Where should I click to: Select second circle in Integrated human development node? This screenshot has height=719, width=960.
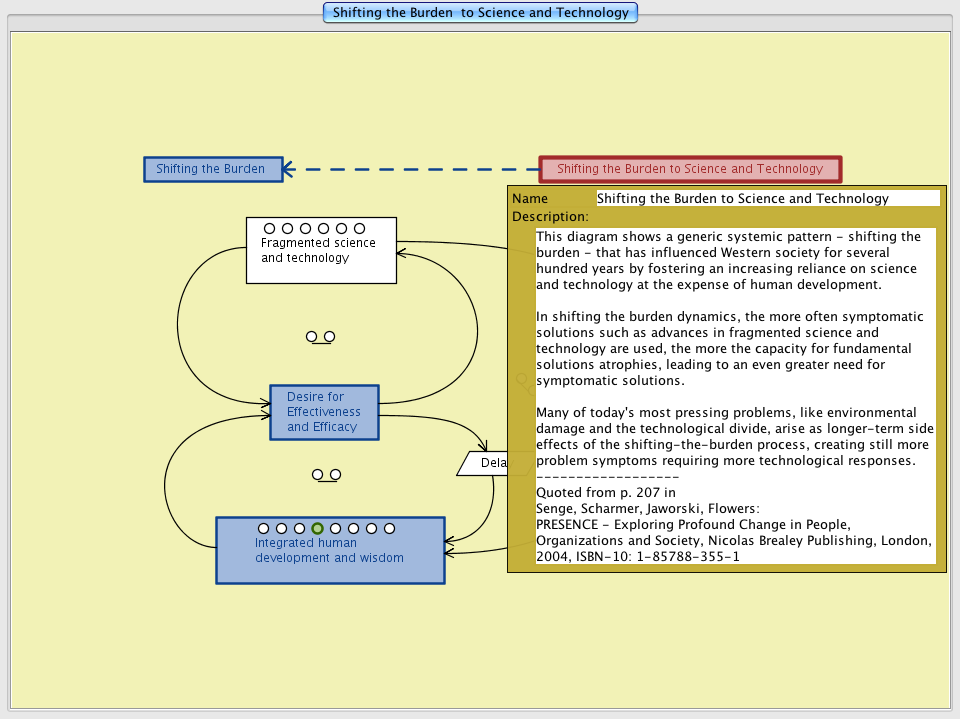[282, 528]
